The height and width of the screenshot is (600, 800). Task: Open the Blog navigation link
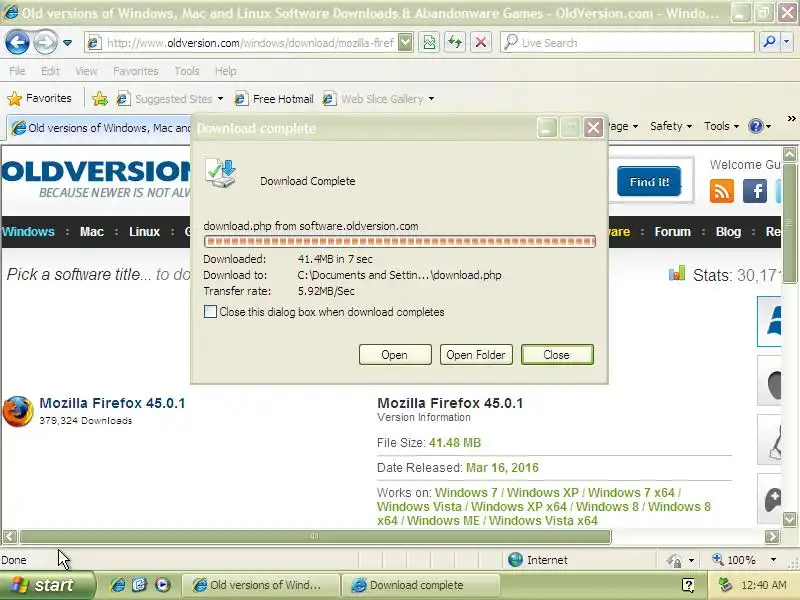pyautogui.click(x=728, y=232)
